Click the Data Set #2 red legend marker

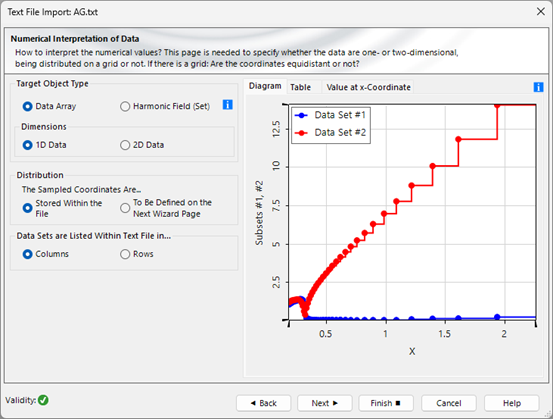[301, 133]
